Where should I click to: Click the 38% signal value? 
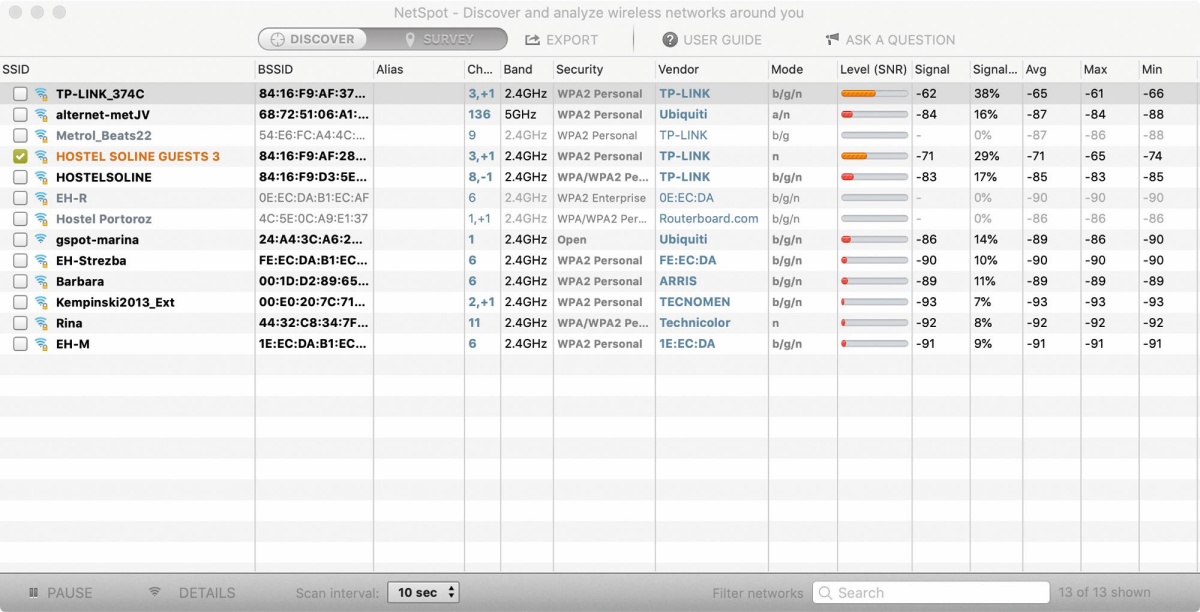(986, 94)
